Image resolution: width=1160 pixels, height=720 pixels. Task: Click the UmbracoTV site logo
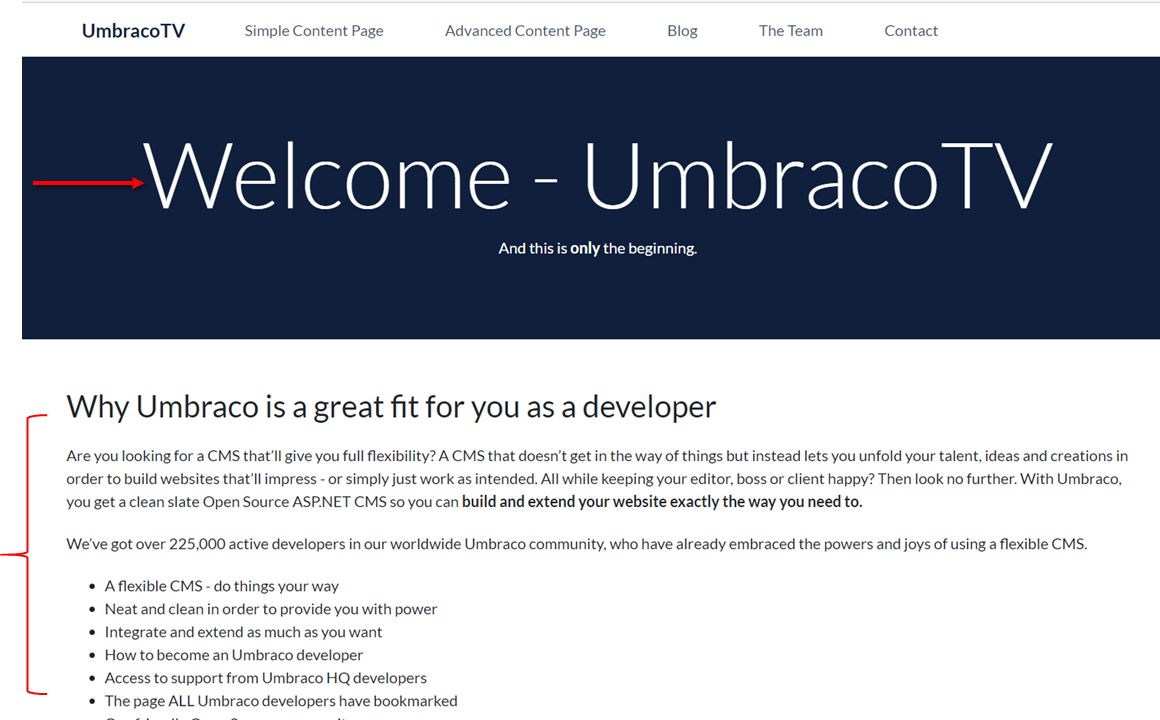(133, 30)
